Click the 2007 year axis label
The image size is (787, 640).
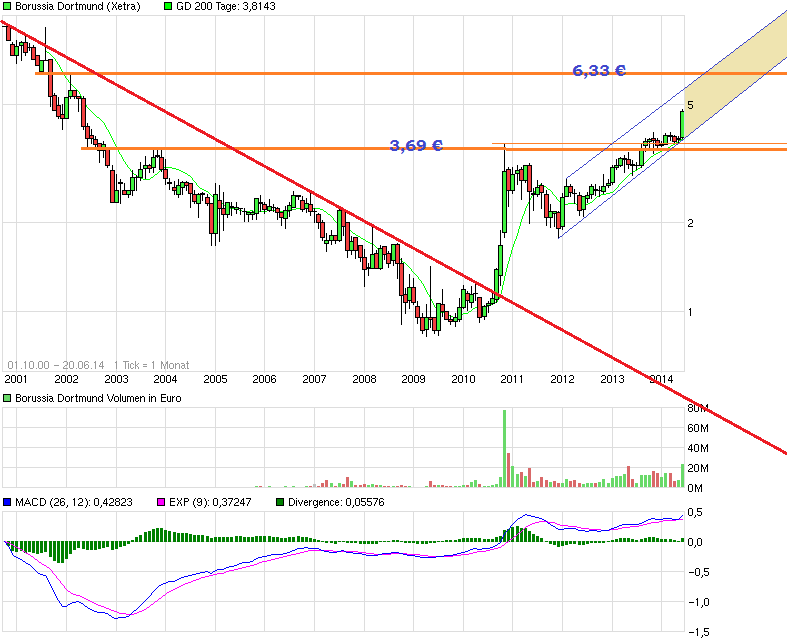tap(314, 379)
